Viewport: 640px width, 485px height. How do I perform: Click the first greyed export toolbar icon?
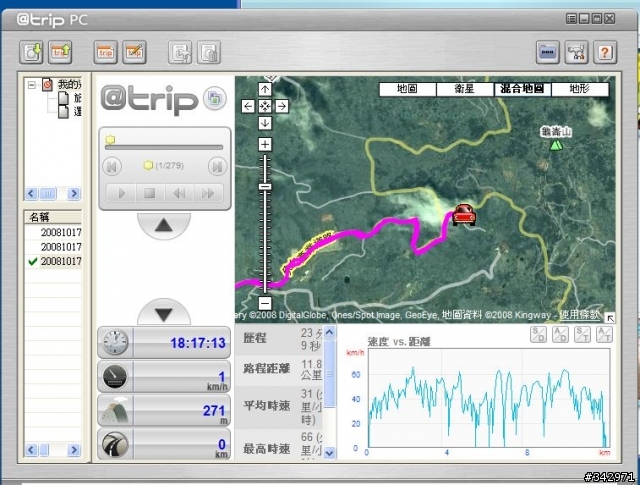click(x=180, y=52)
